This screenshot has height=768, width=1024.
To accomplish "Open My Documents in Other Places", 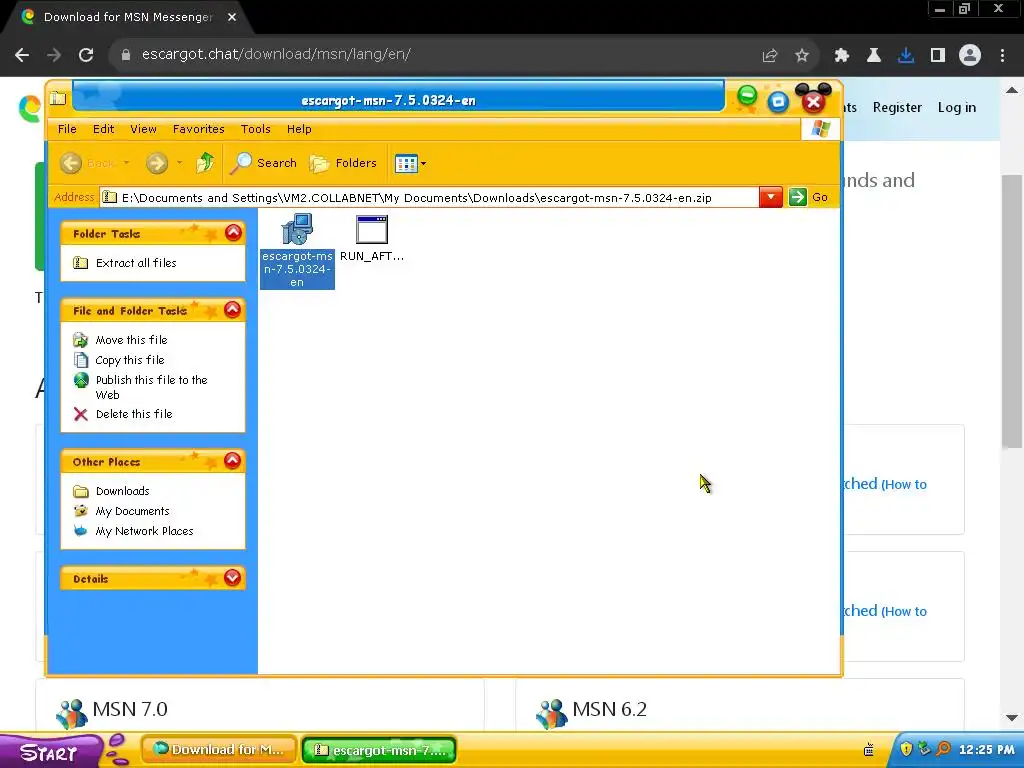I will coord(133,511).
